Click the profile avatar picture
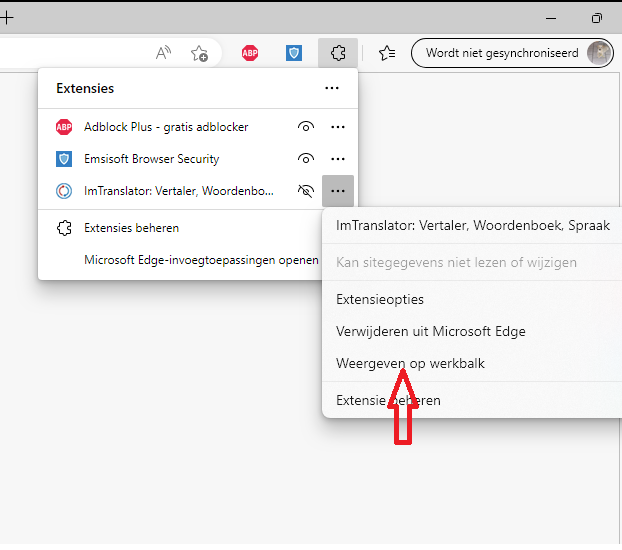Screen dimensions: 622x550 point(599,53)
